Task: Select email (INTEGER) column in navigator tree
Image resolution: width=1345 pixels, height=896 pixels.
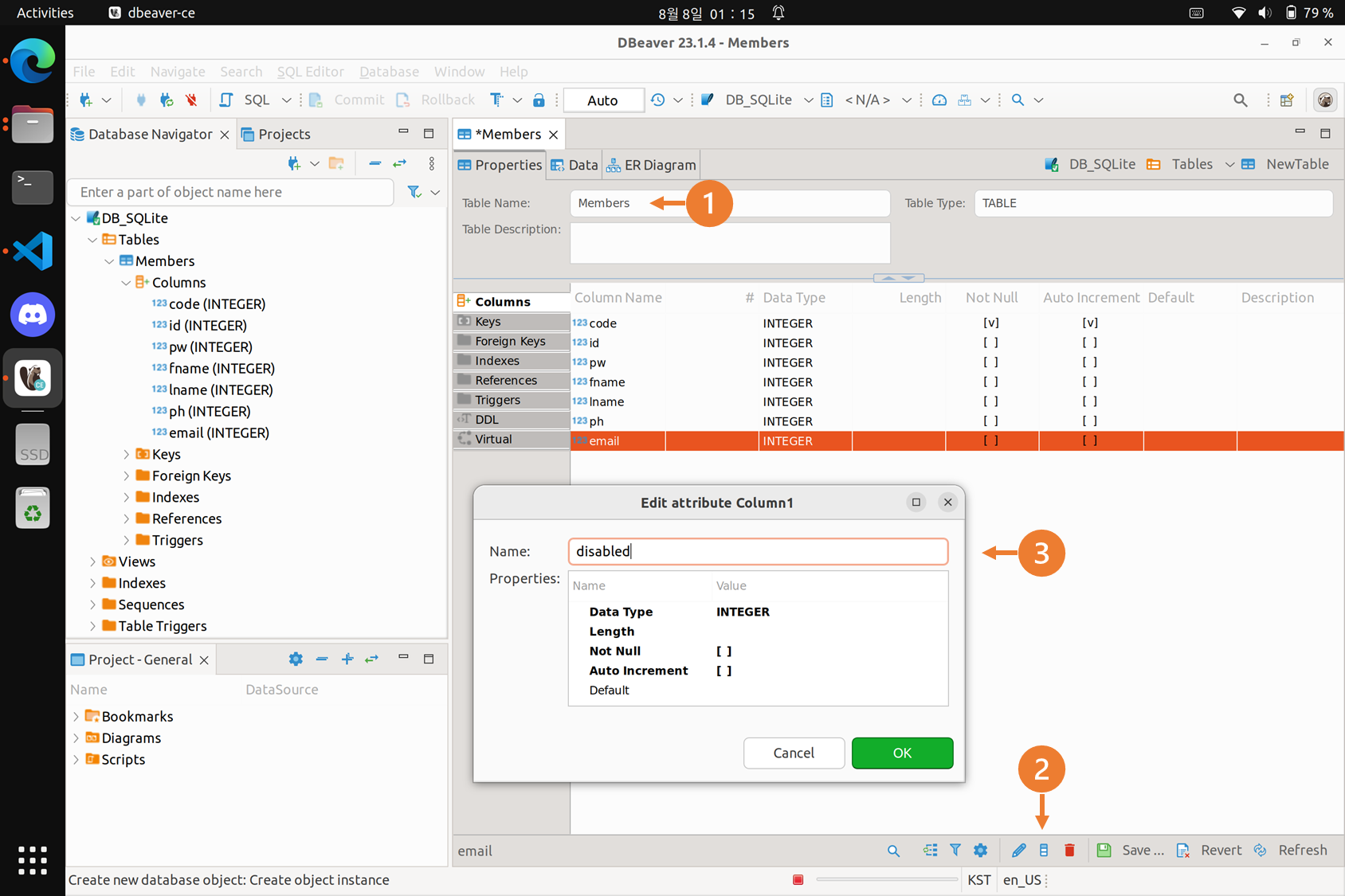Action: click(x=210, y=432)
